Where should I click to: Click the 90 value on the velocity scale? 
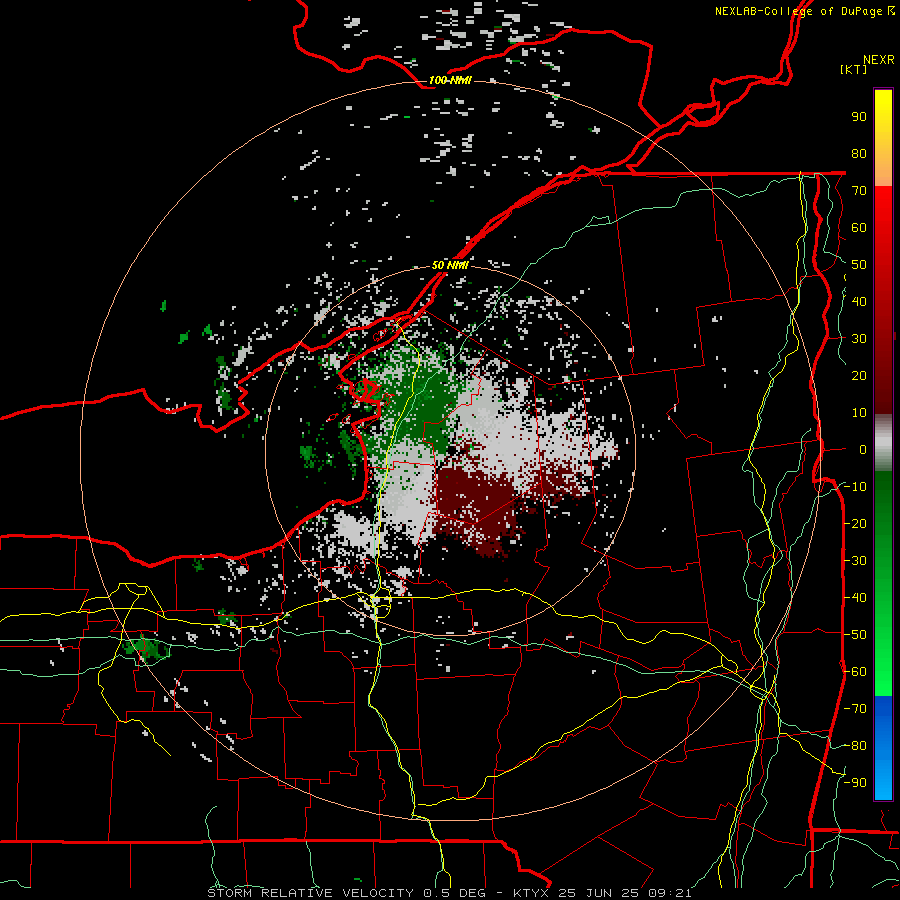point(859,117)
